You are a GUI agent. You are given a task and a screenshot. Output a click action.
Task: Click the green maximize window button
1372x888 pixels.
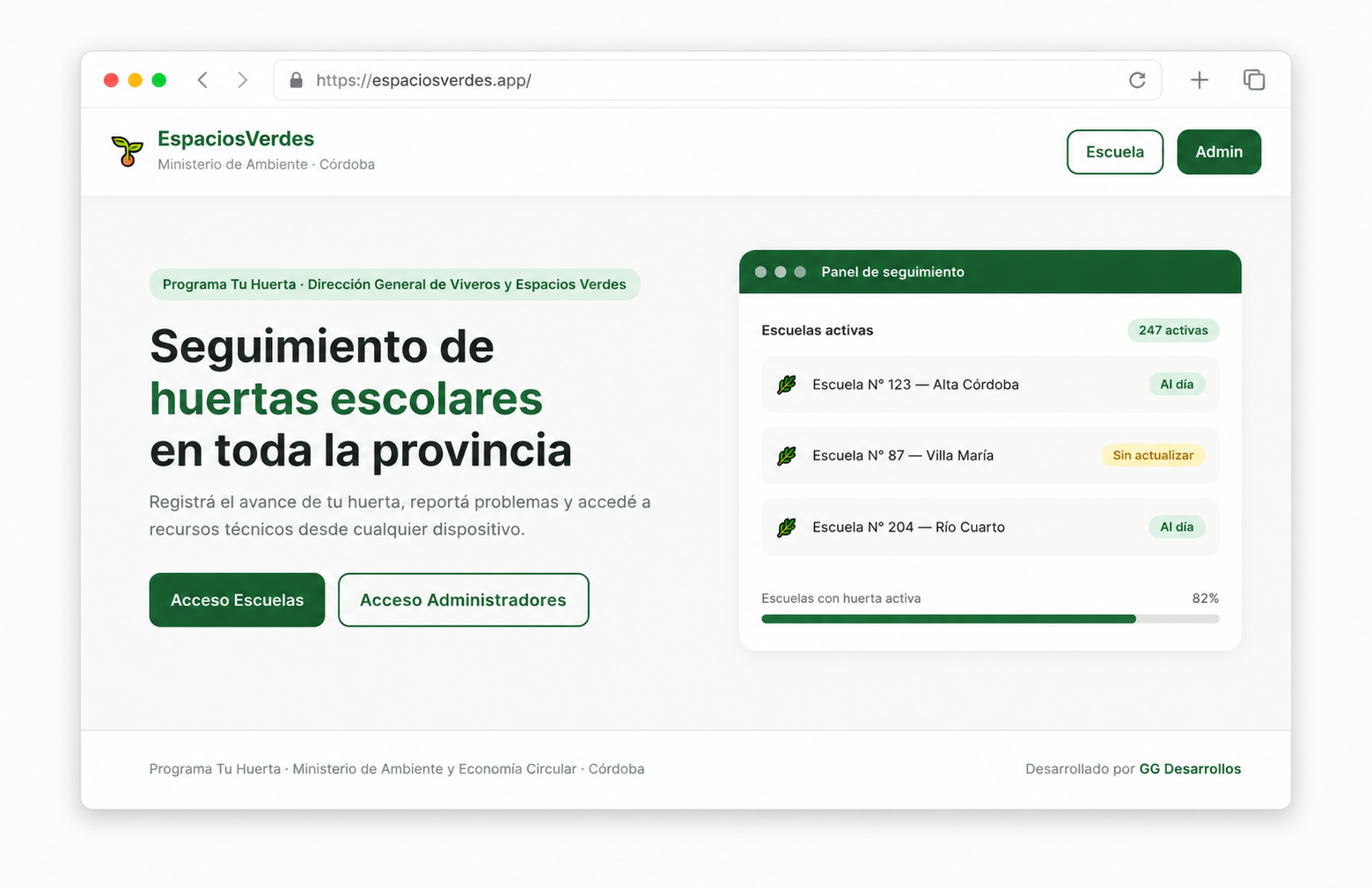(x=159, y=80)
